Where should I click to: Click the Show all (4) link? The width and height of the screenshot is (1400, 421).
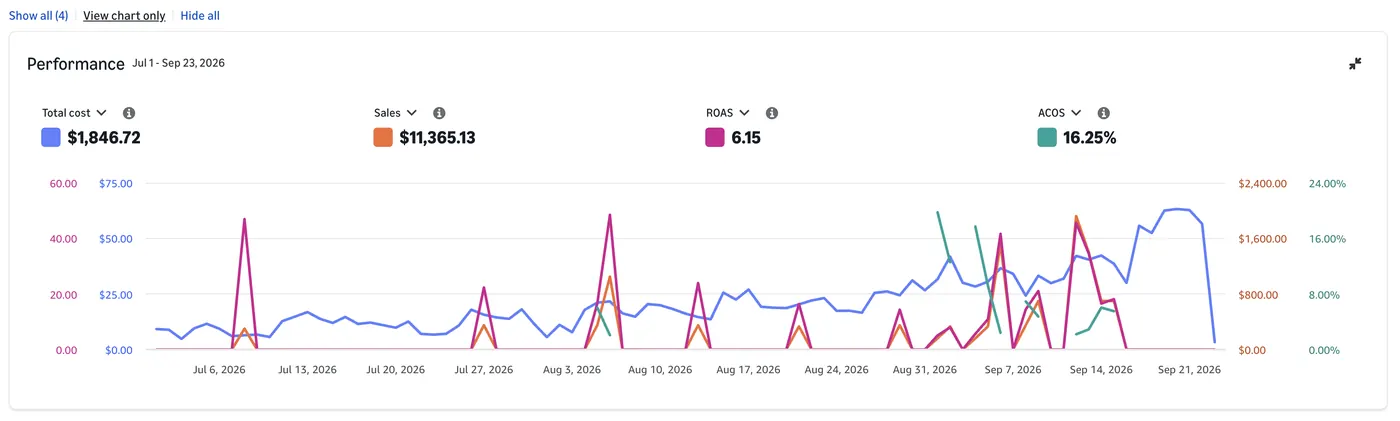tap(39, 16)
